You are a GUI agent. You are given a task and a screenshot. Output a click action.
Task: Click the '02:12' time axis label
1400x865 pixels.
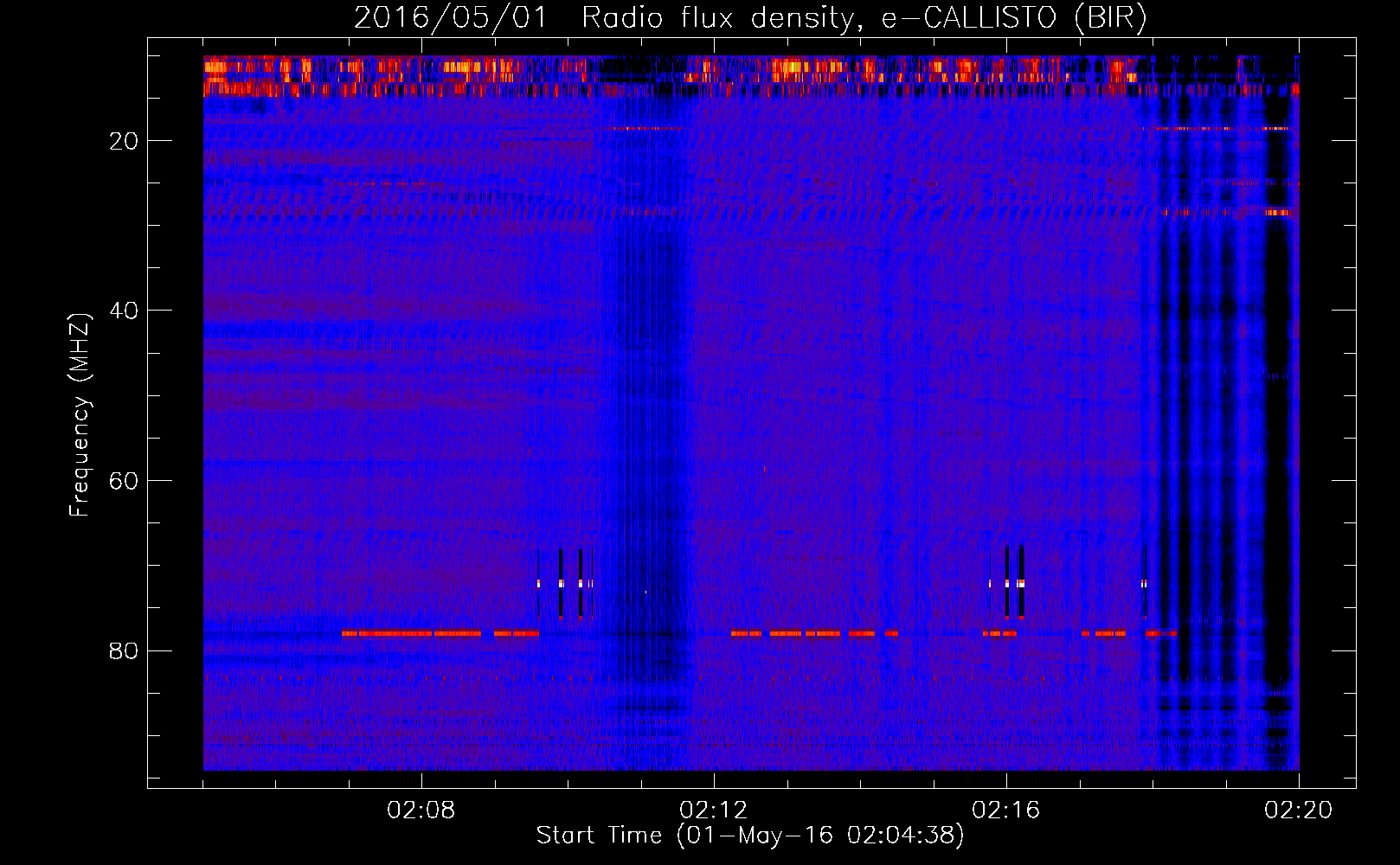click(x=714, y=811)
